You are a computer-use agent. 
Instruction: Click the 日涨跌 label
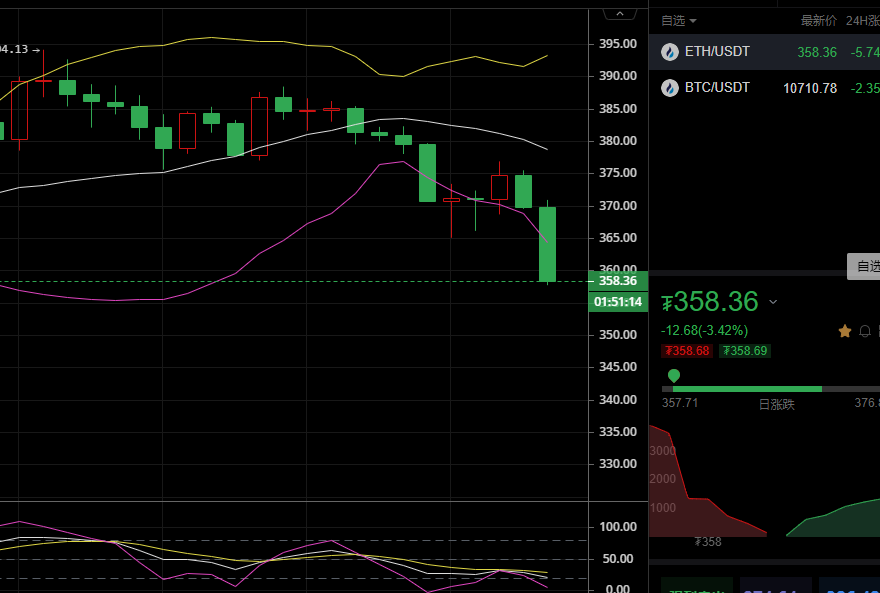pyautogui.click(x=777, y=404)
